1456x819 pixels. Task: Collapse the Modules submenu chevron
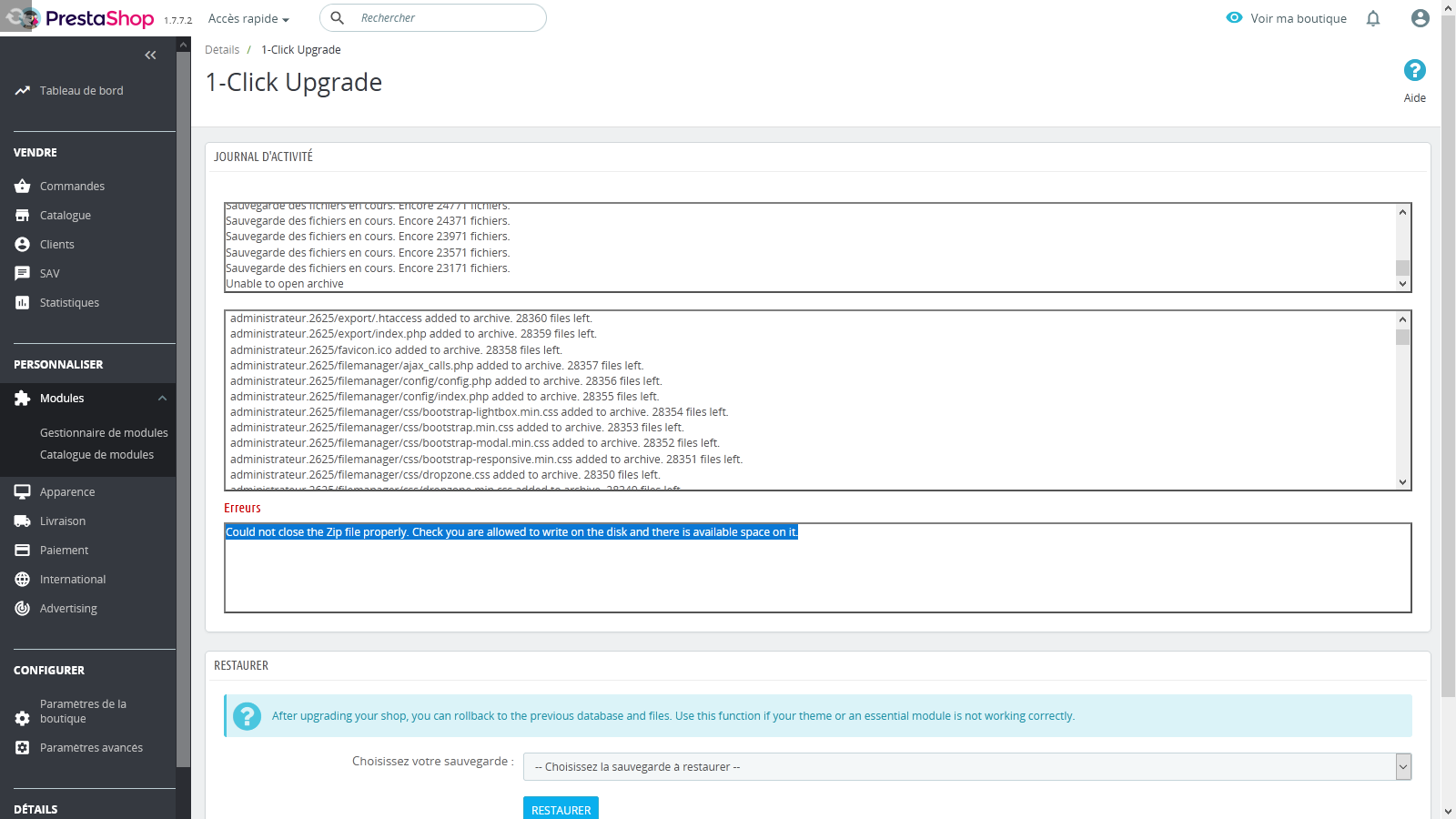coord(162,399)
